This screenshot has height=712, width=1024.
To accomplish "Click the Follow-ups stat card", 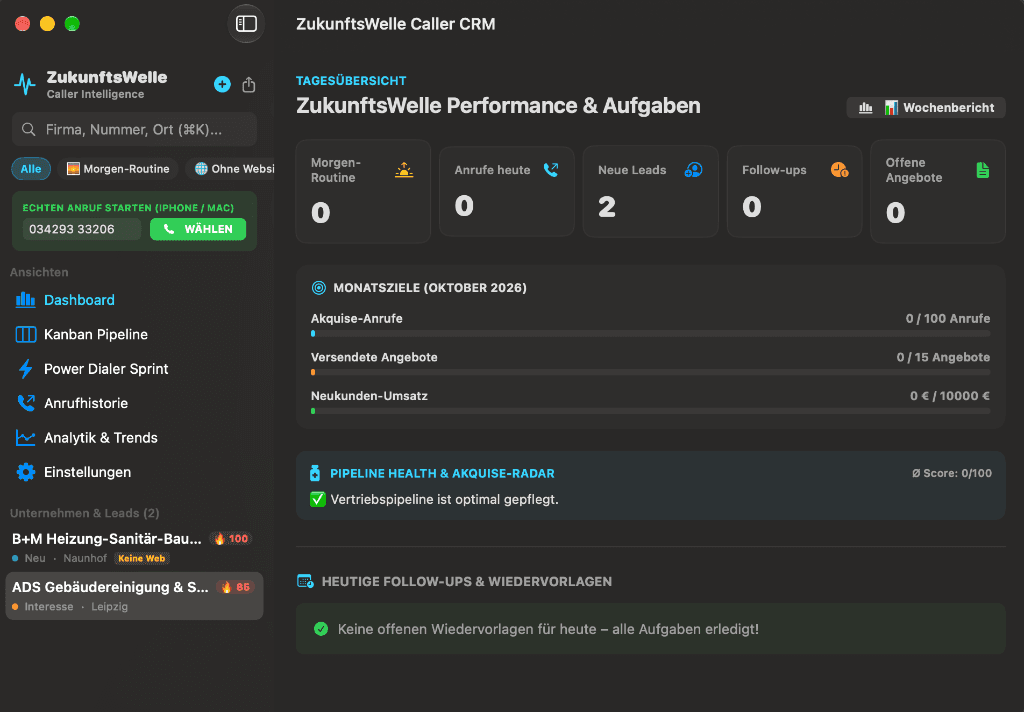I will pyautogui.click(x=794, y=191).
